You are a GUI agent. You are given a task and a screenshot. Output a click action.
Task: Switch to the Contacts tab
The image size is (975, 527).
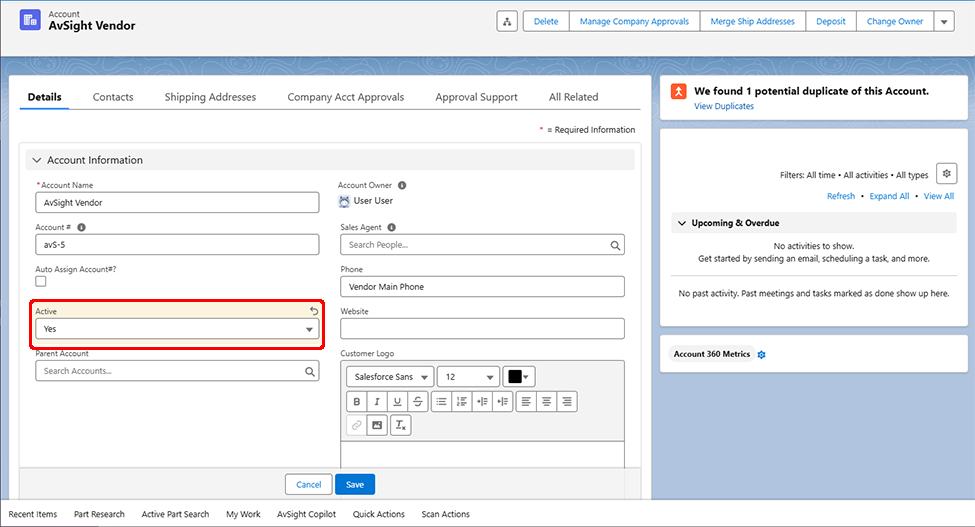point(113,97)
